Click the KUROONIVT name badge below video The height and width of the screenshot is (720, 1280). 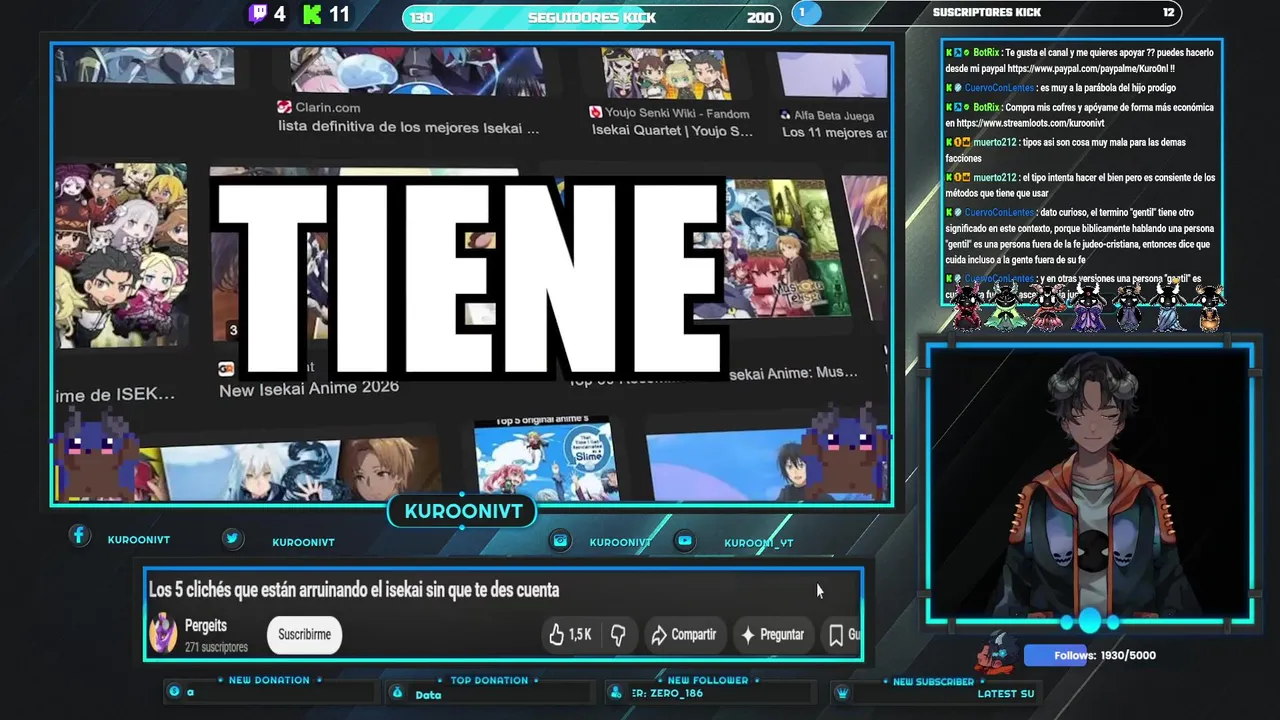463,512
